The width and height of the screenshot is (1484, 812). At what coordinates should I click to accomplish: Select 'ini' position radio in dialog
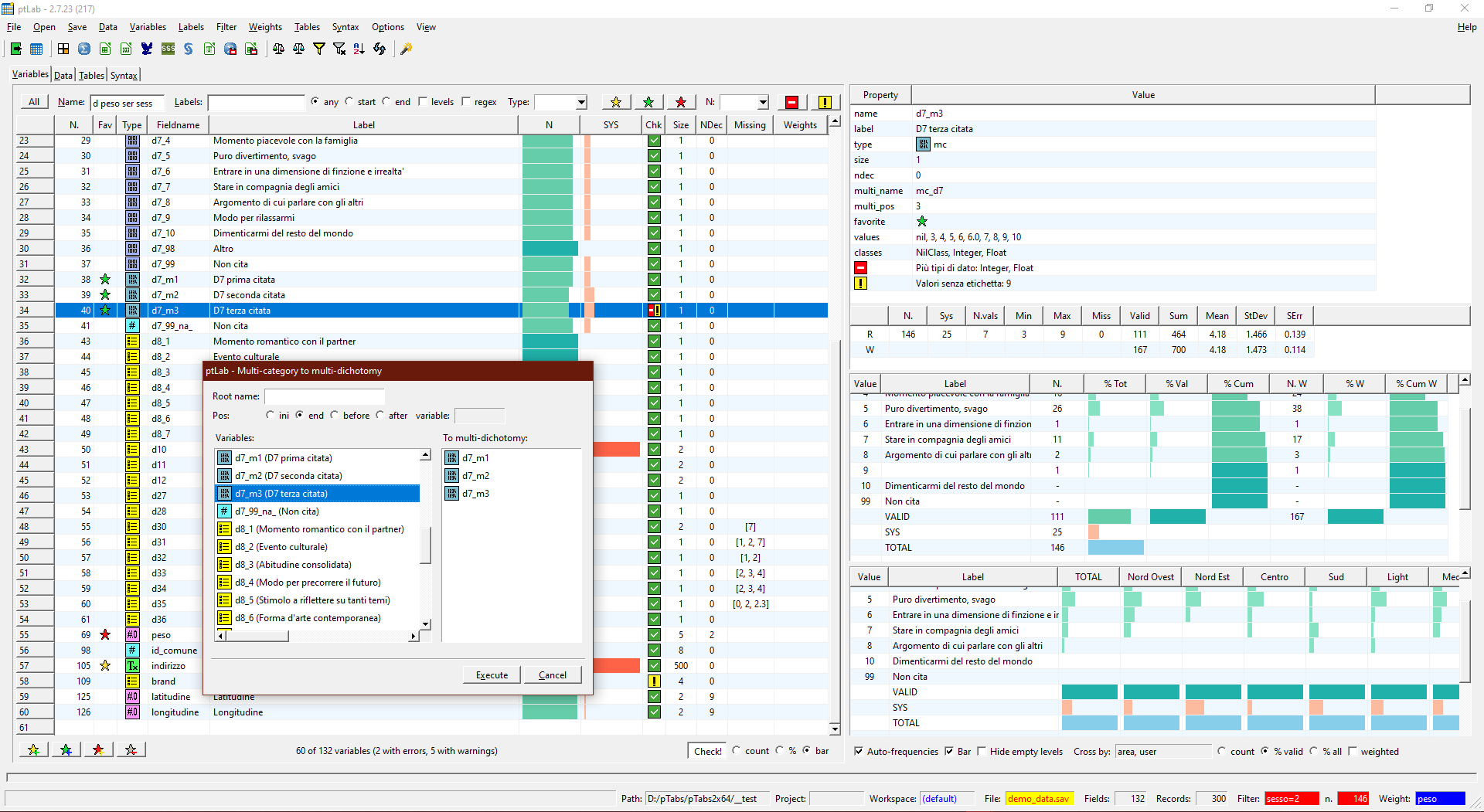[270, 415]
